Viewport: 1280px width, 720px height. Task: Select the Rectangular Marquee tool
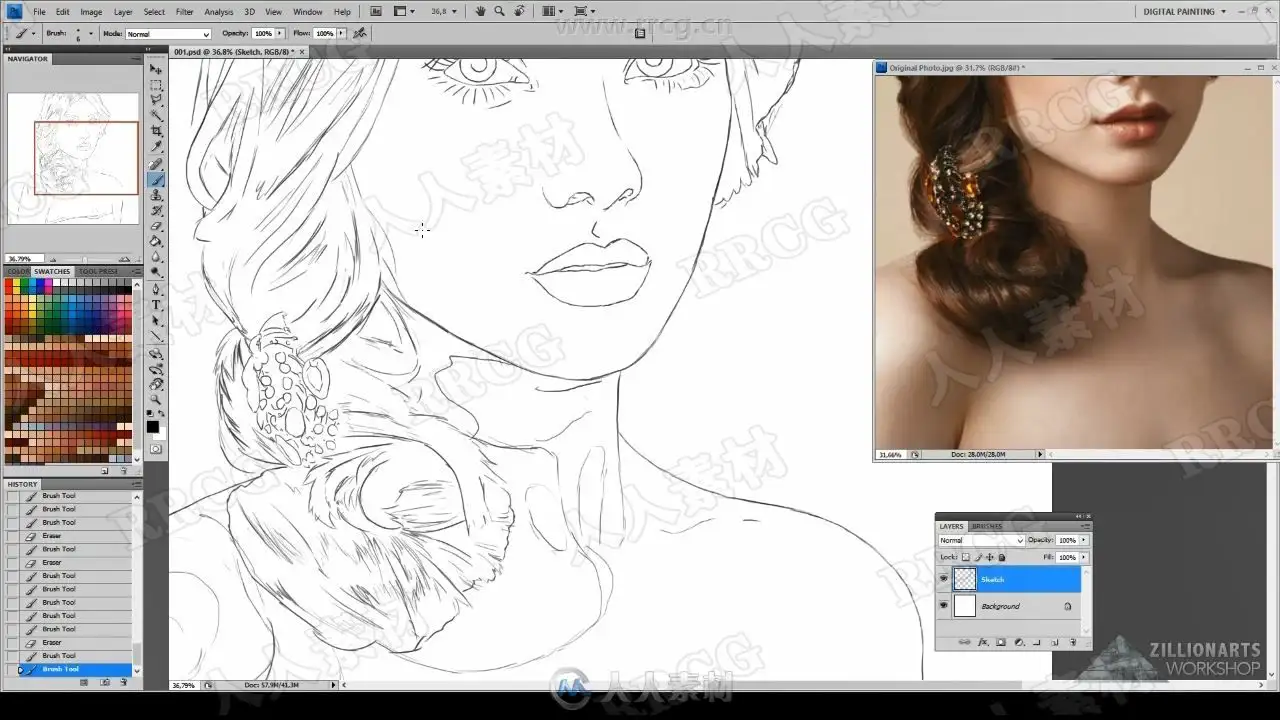(x=157, y=85)
